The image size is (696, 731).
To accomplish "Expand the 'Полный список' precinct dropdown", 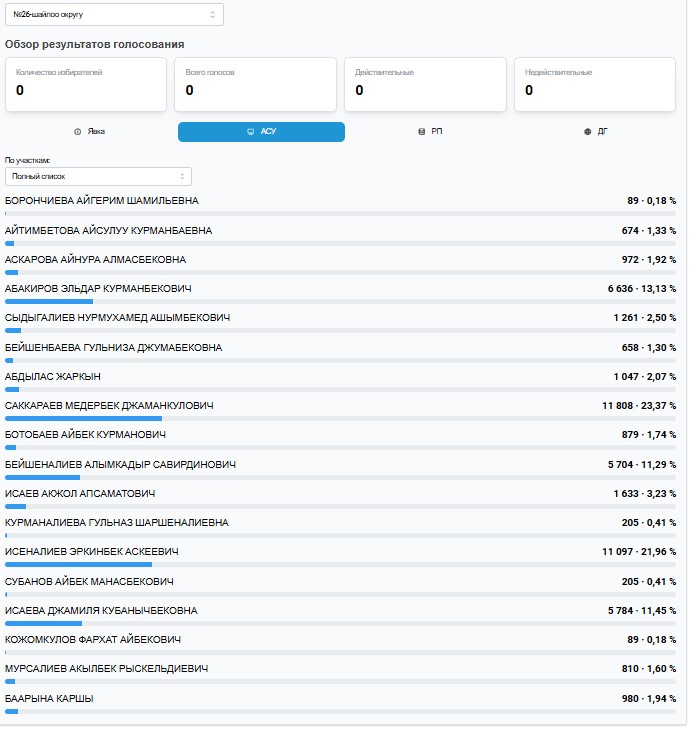I will click(x=98, y=176).
